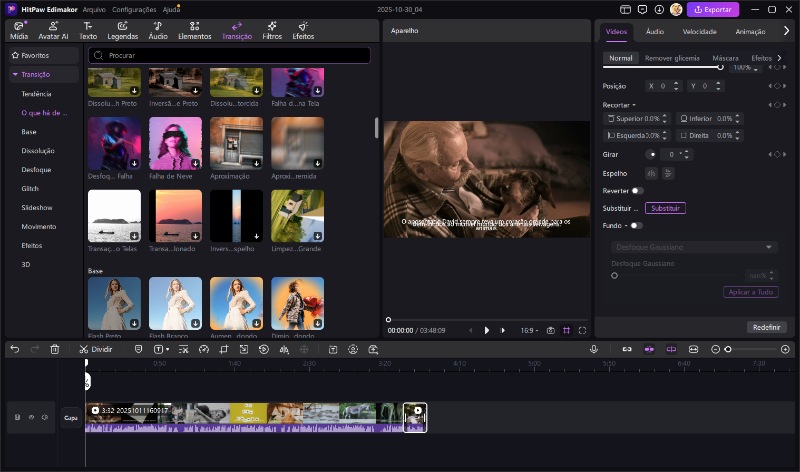Screen dimensions: 800x472
Task: Play the video in preview
Action: (487, 330)
